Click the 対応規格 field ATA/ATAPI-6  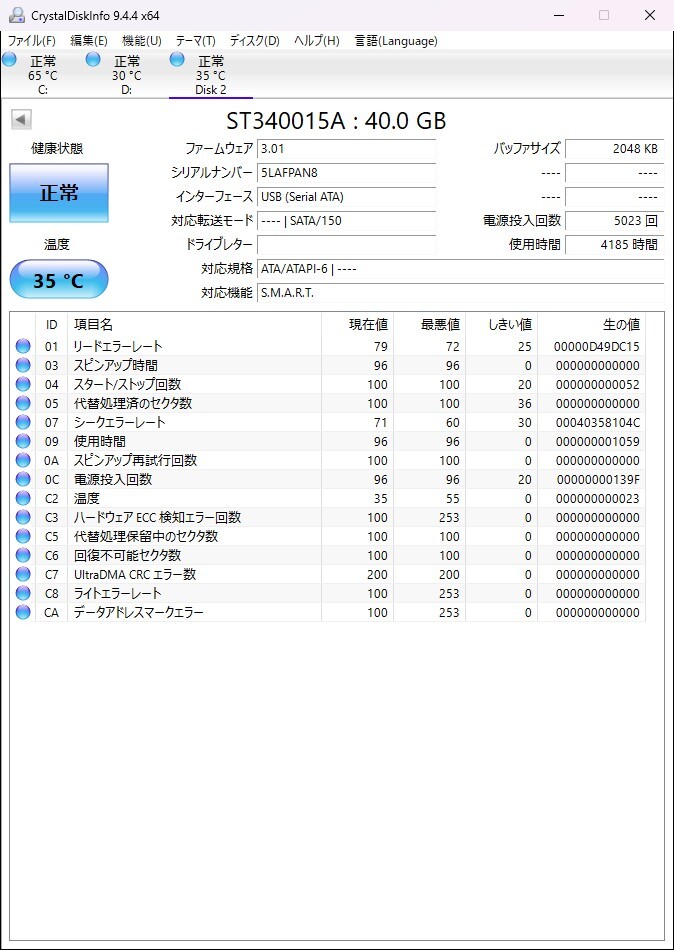[x=461, y=268]
